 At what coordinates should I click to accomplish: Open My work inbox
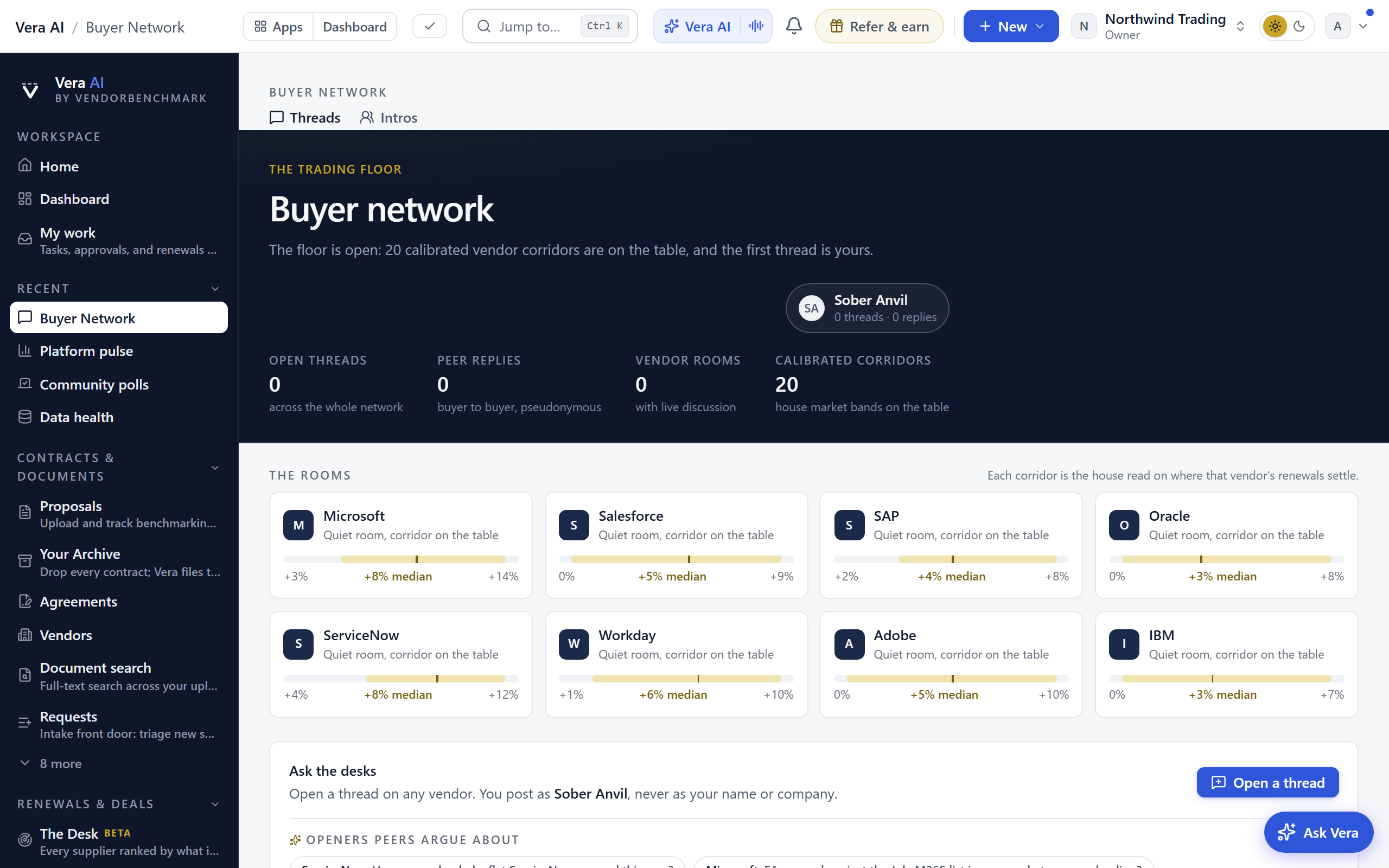119,240
